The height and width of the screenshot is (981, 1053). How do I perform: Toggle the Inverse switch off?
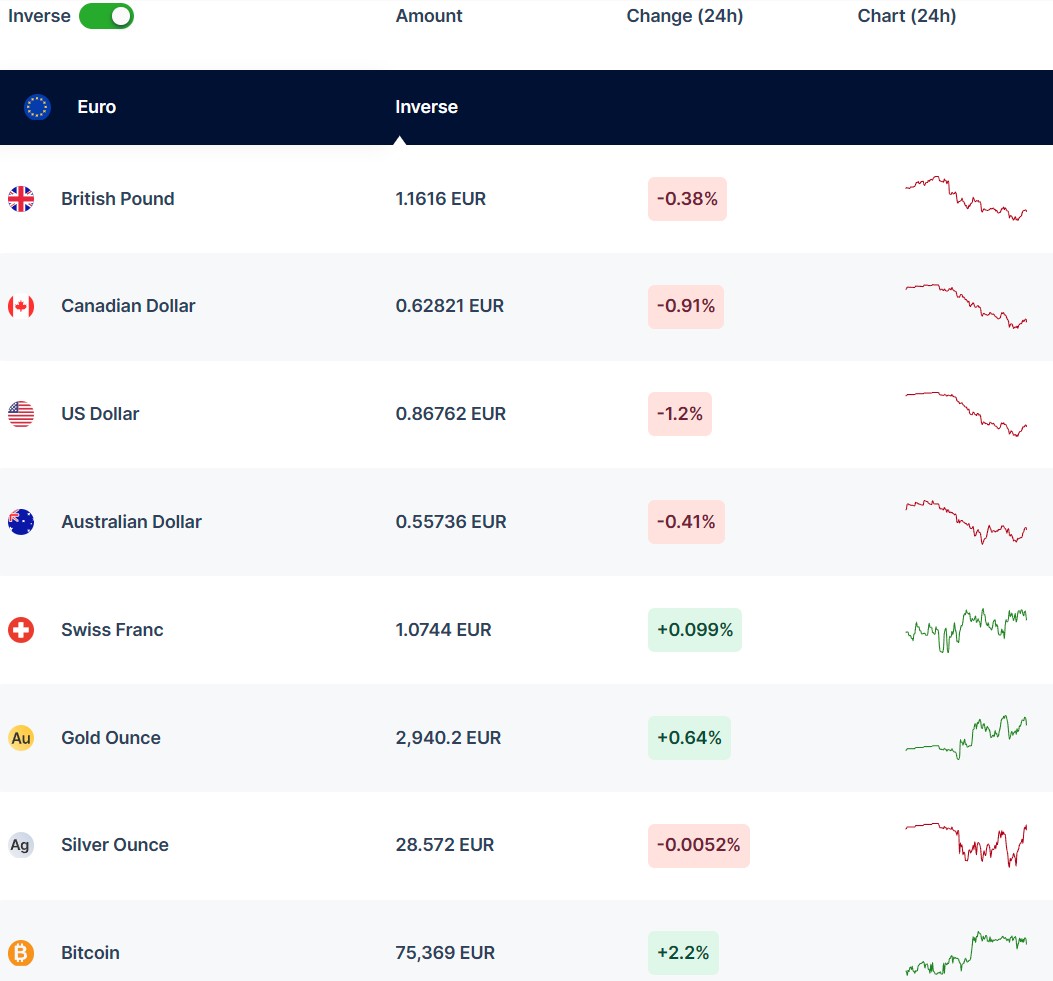106,16
